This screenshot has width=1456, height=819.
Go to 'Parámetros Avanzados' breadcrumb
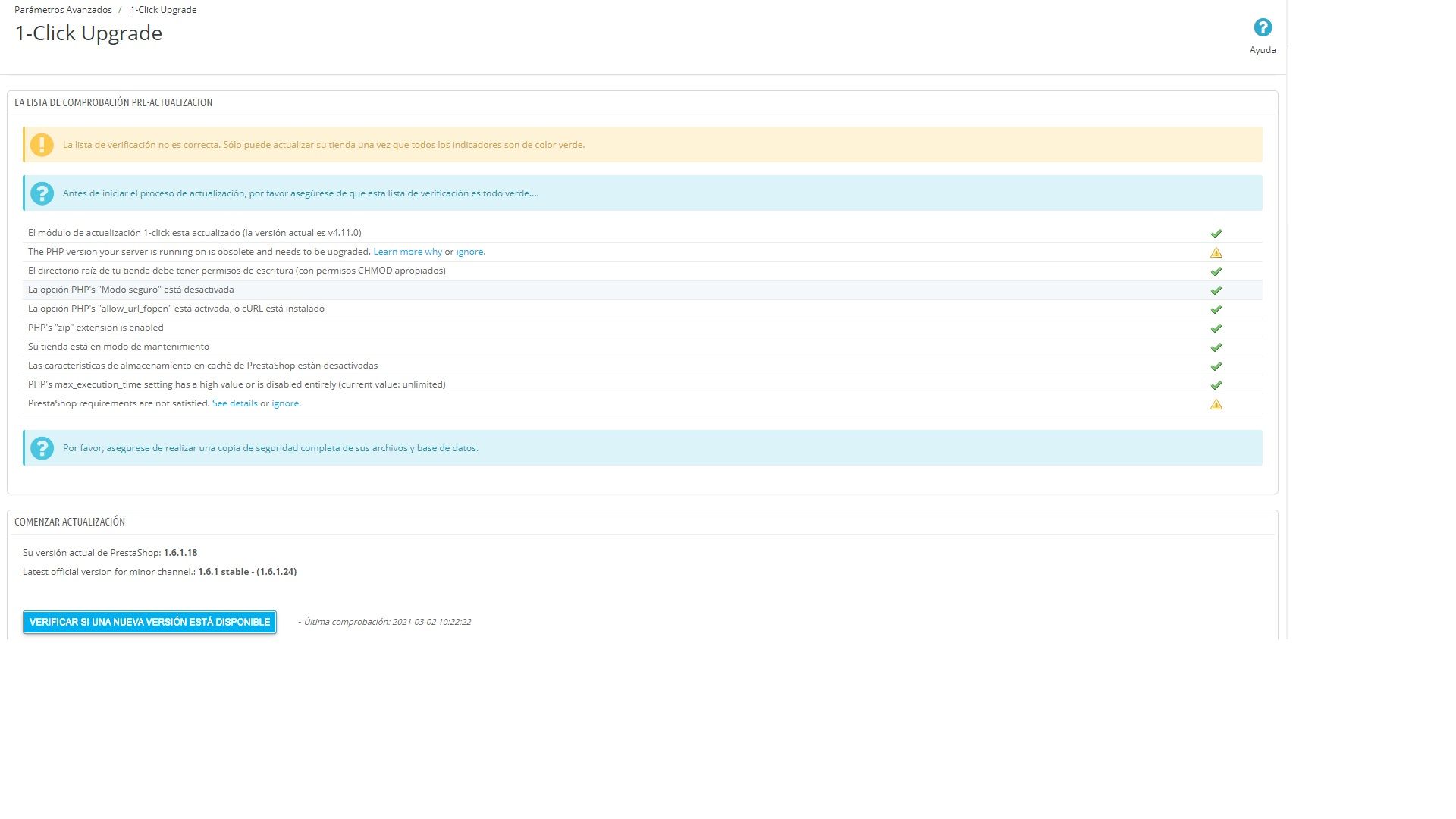coord(63,10)
